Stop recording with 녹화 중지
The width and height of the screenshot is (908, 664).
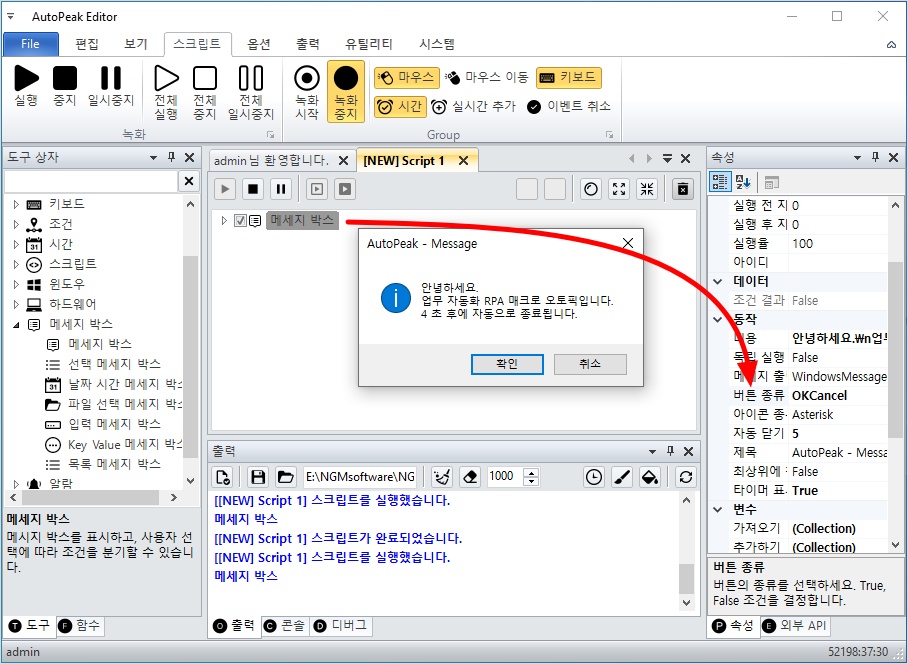pos(346,92)
